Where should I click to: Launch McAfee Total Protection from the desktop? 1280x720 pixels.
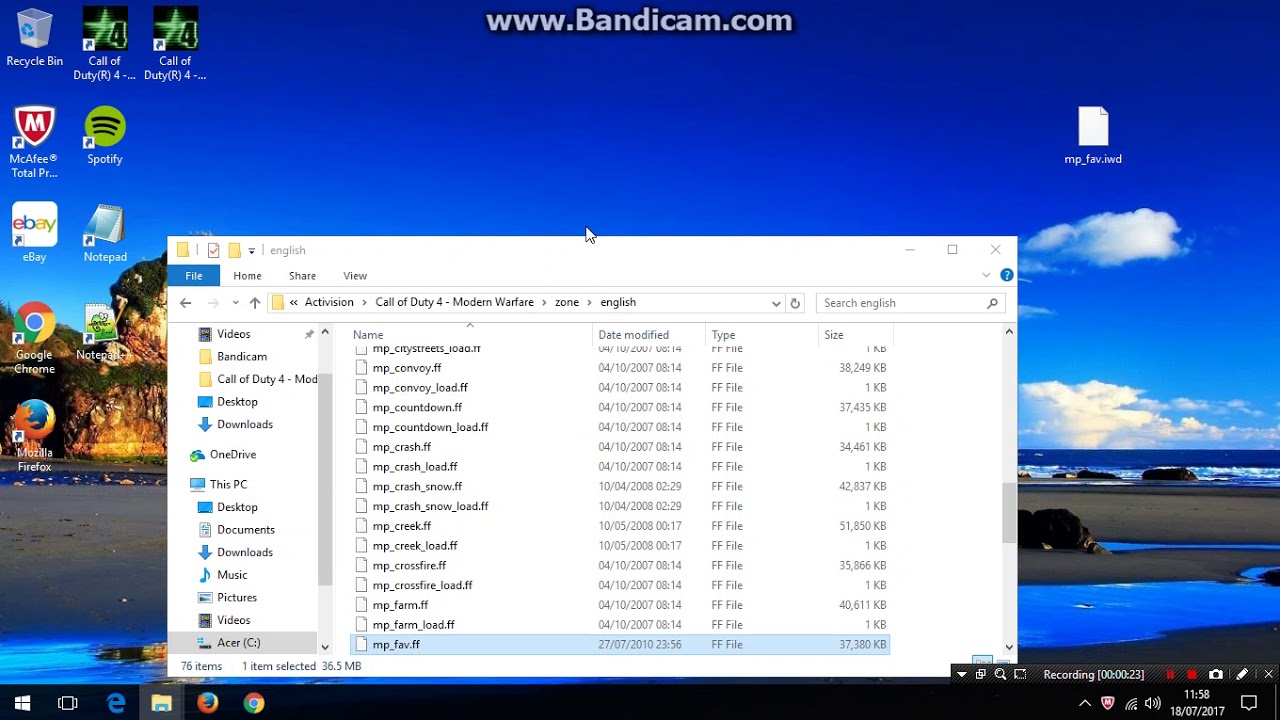pyautogui.click(x=34, y=142)
